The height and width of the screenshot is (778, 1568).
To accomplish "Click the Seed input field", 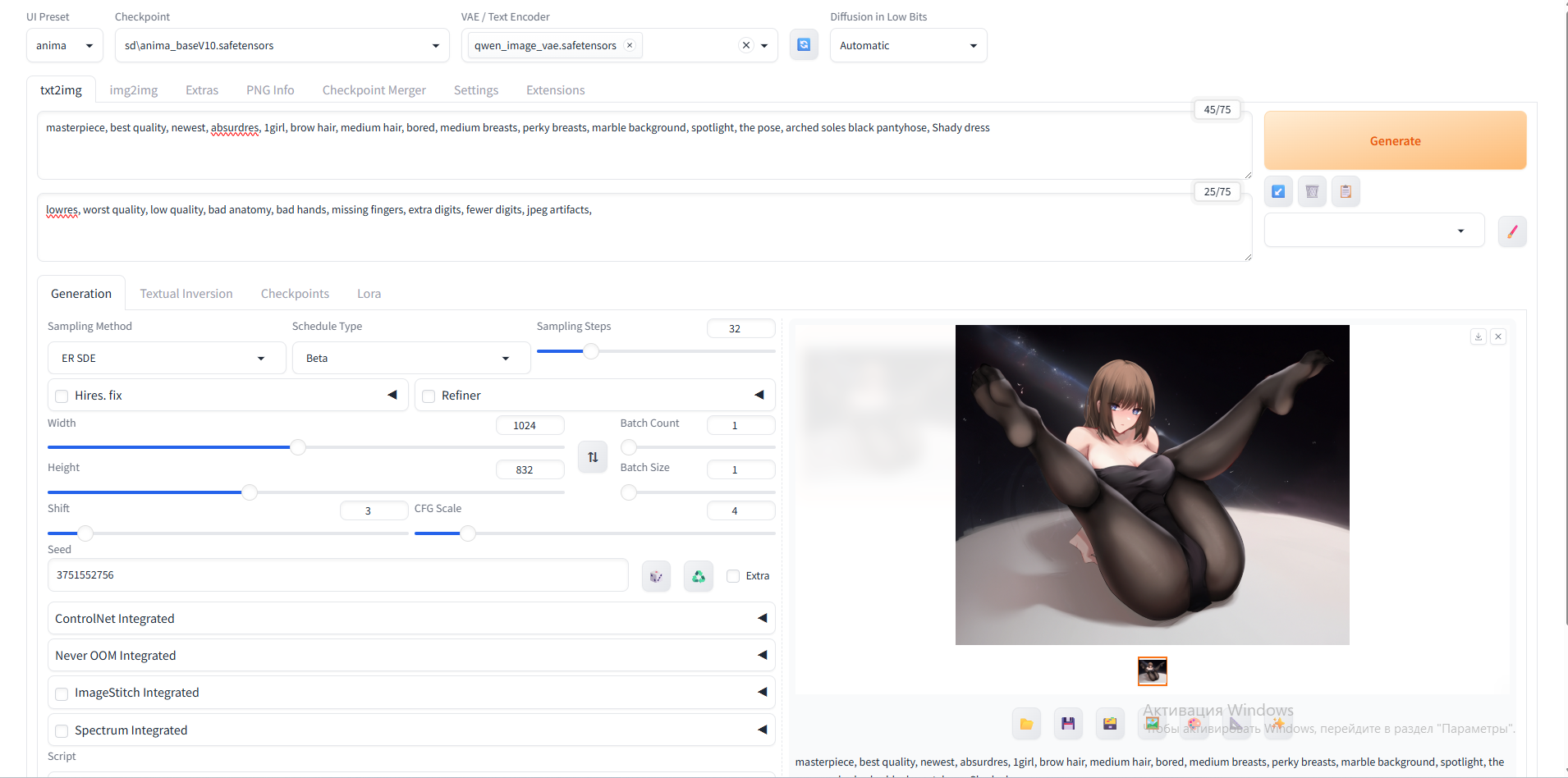I will point(338,575).
